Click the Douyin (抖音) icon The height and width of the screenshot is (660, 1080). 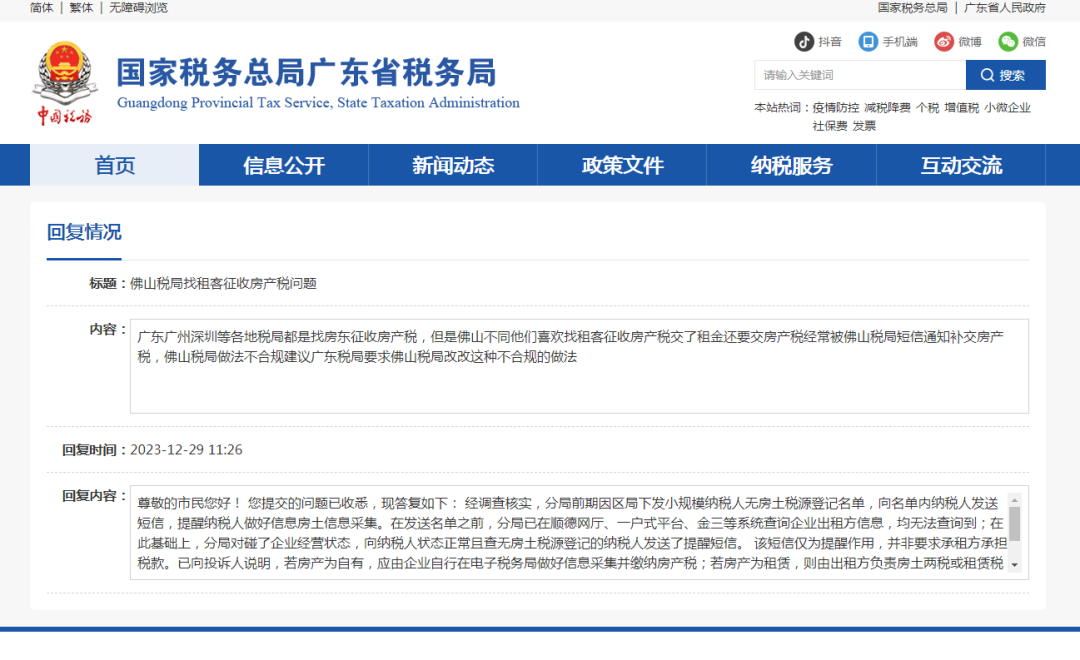(x=804, y=41)
